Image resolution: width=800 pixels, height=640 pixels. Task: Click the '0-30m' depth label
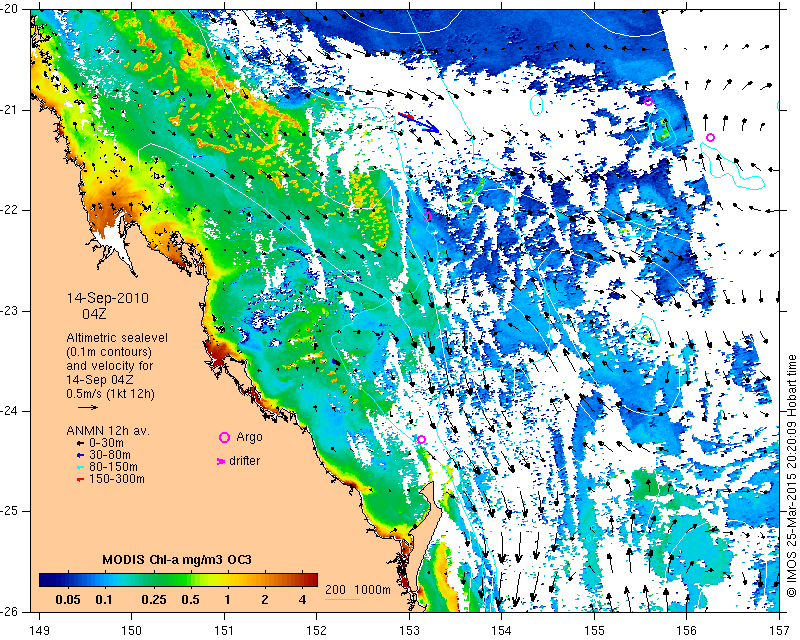click(106, 443)
